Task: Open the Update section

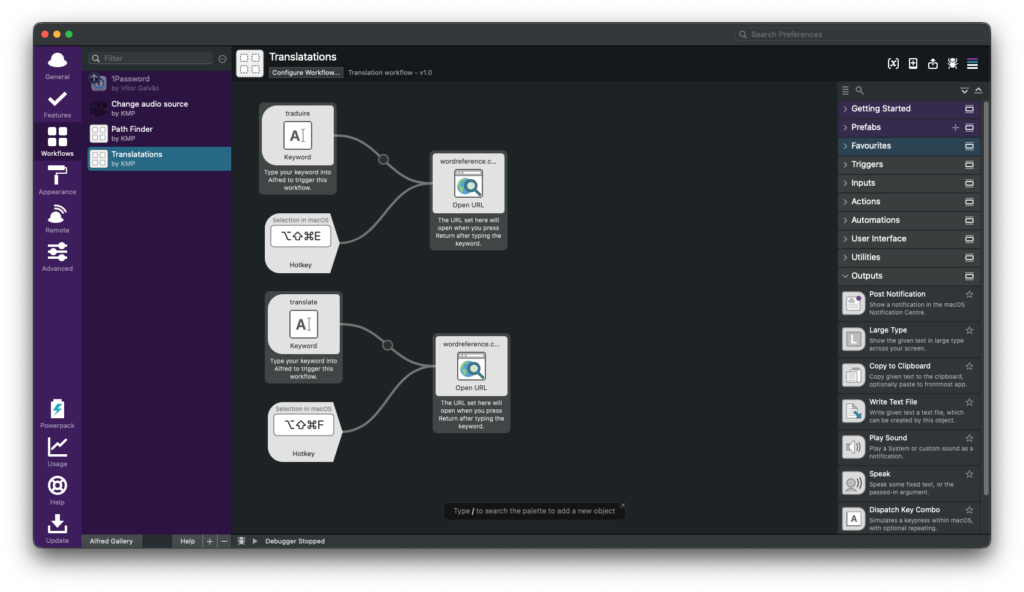Action: pos(57,529)
